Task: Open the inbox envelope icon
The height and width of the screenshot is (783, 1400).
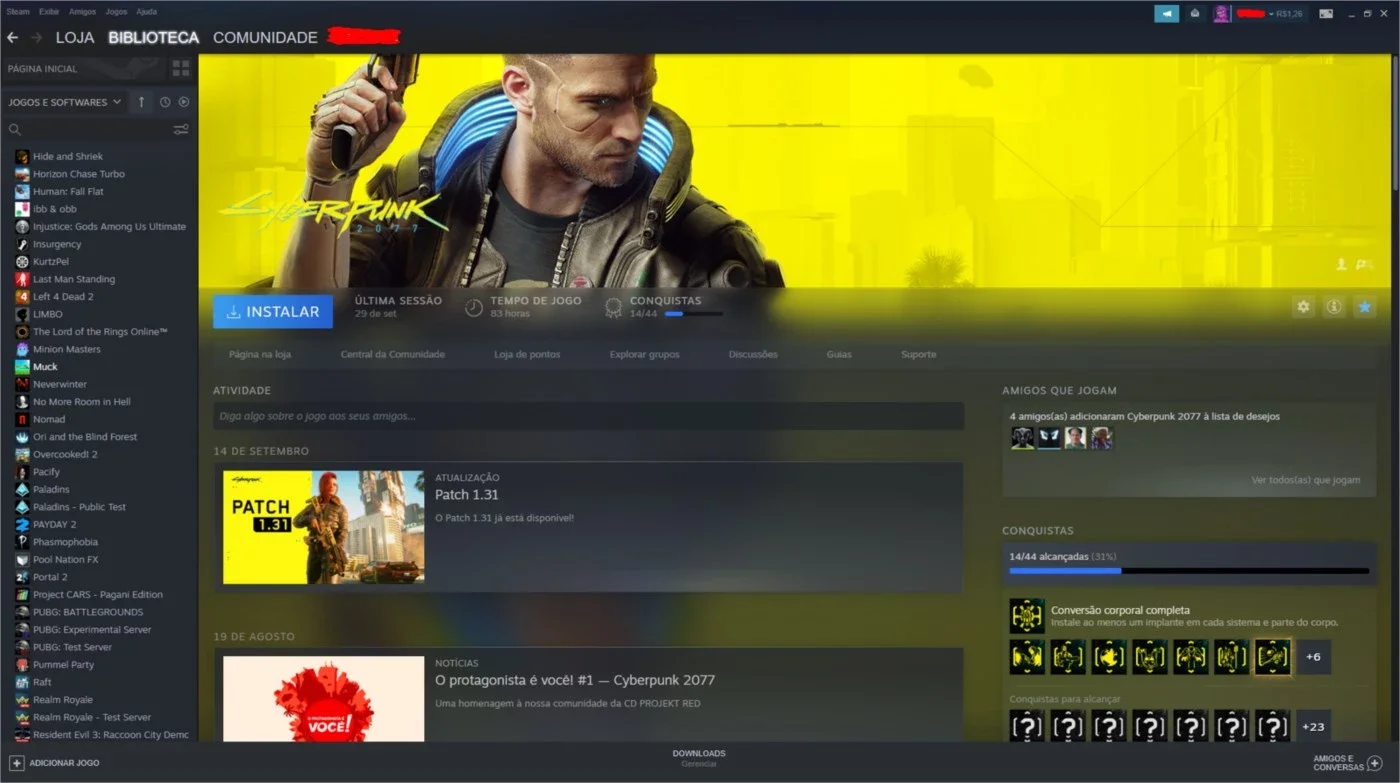Action: tap(1195, 14)
